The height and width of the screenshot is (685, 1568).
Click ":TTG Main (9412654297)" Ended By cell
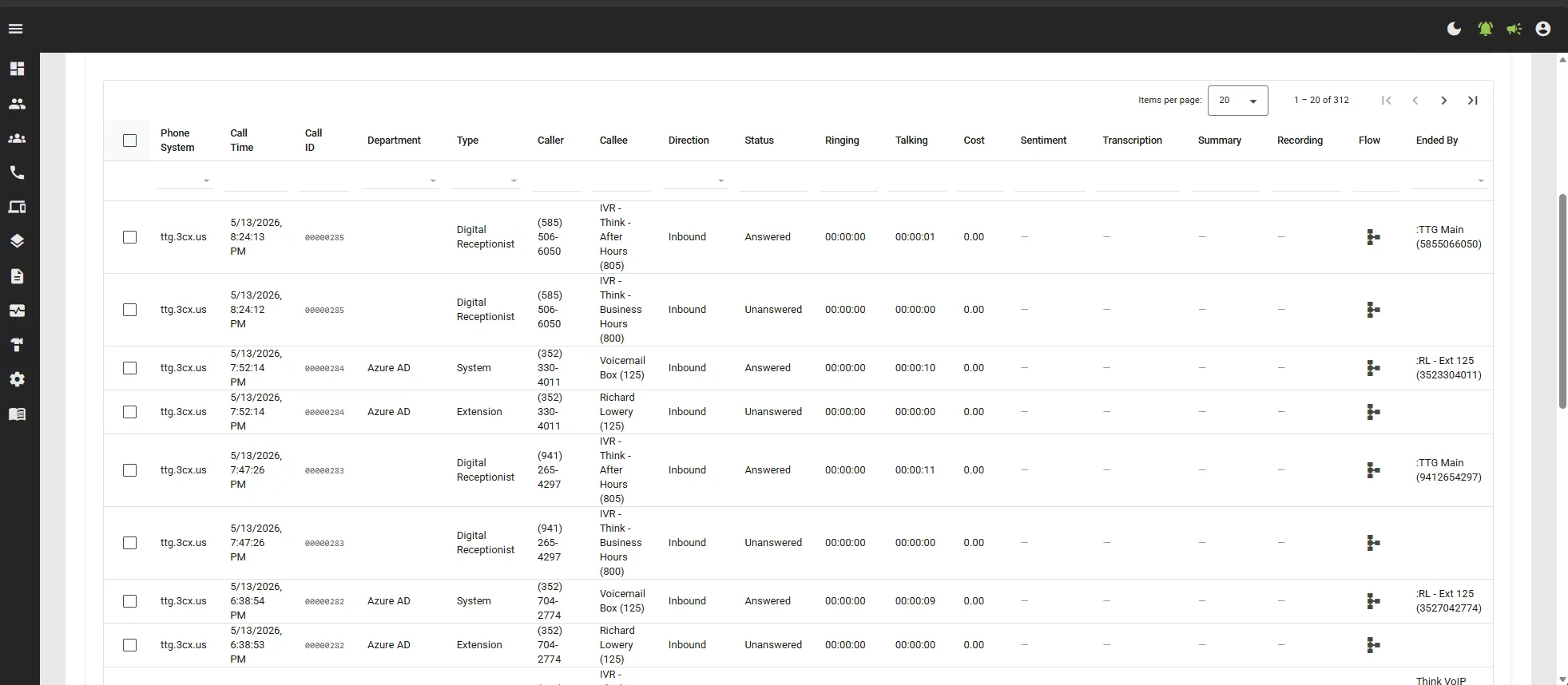(x=1448, y=470)
